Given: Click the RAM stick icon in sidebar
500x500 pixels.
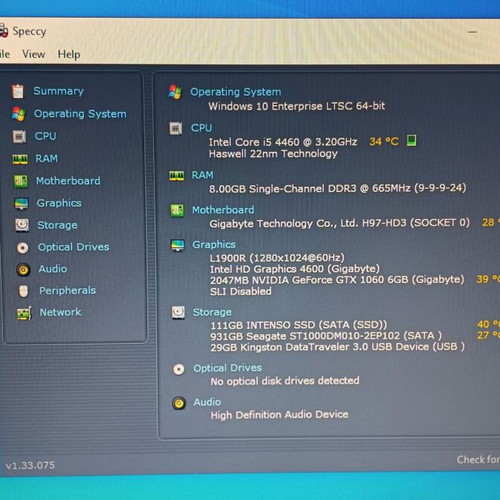Looking at the screenshot, I should (x=20, y=159).
